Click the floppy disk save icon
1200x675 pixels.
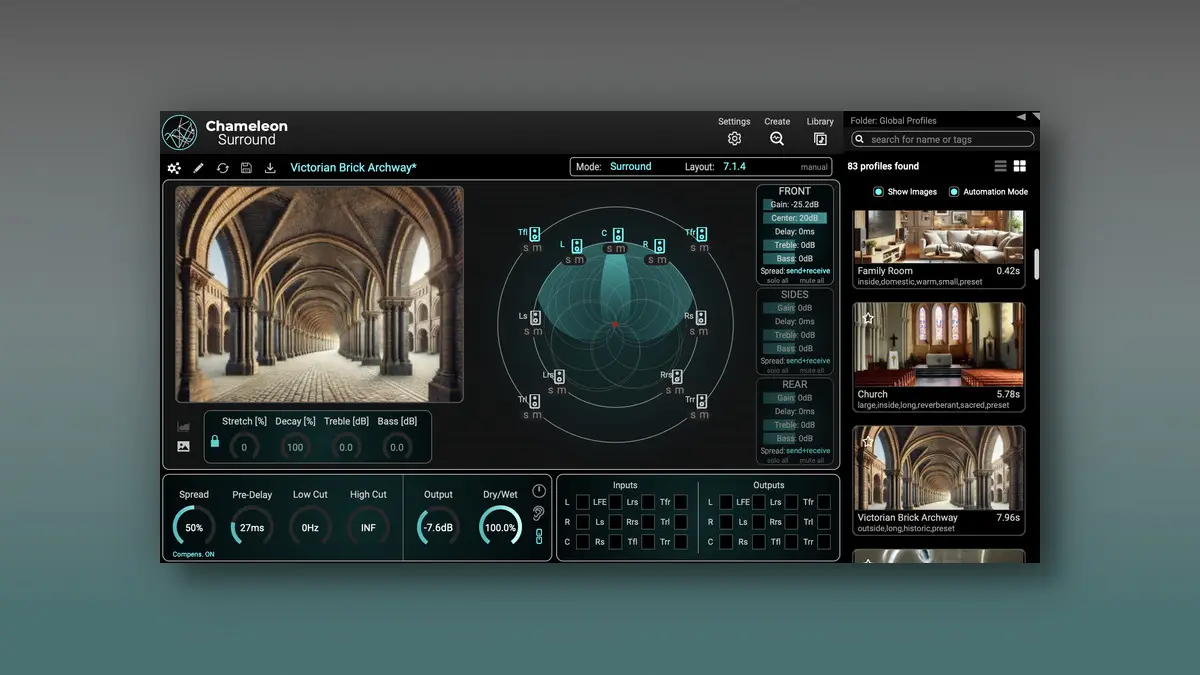coord(246,168)
